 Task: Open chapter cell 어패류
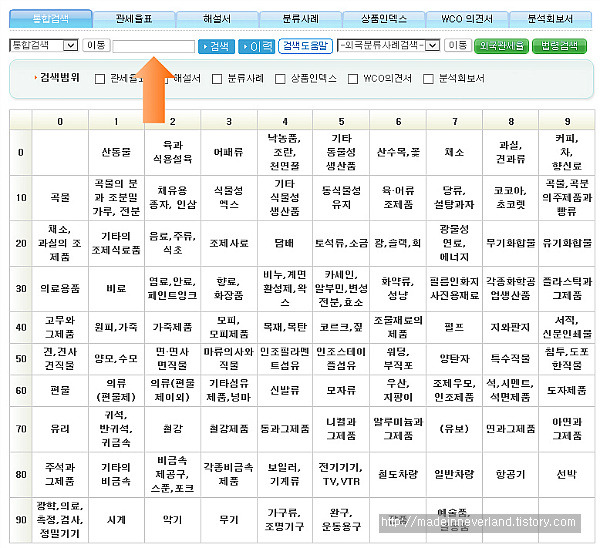click(x=229, y=152)
